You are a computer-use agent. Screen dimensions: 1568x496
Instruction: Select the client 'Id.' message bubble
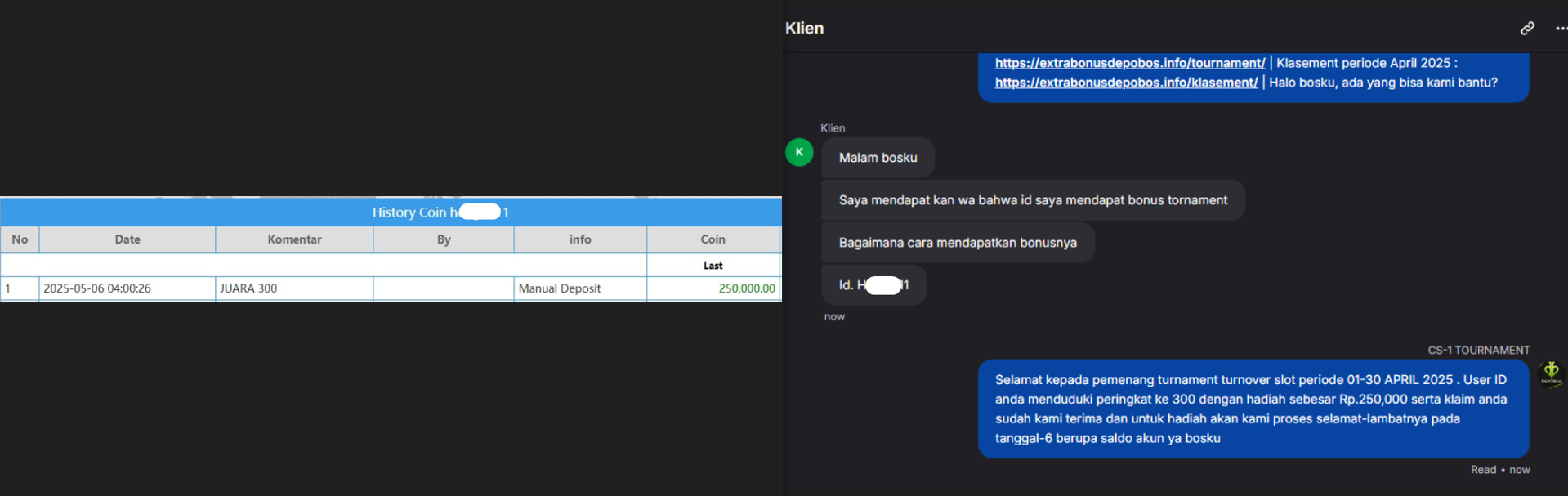tap(873, 285)
